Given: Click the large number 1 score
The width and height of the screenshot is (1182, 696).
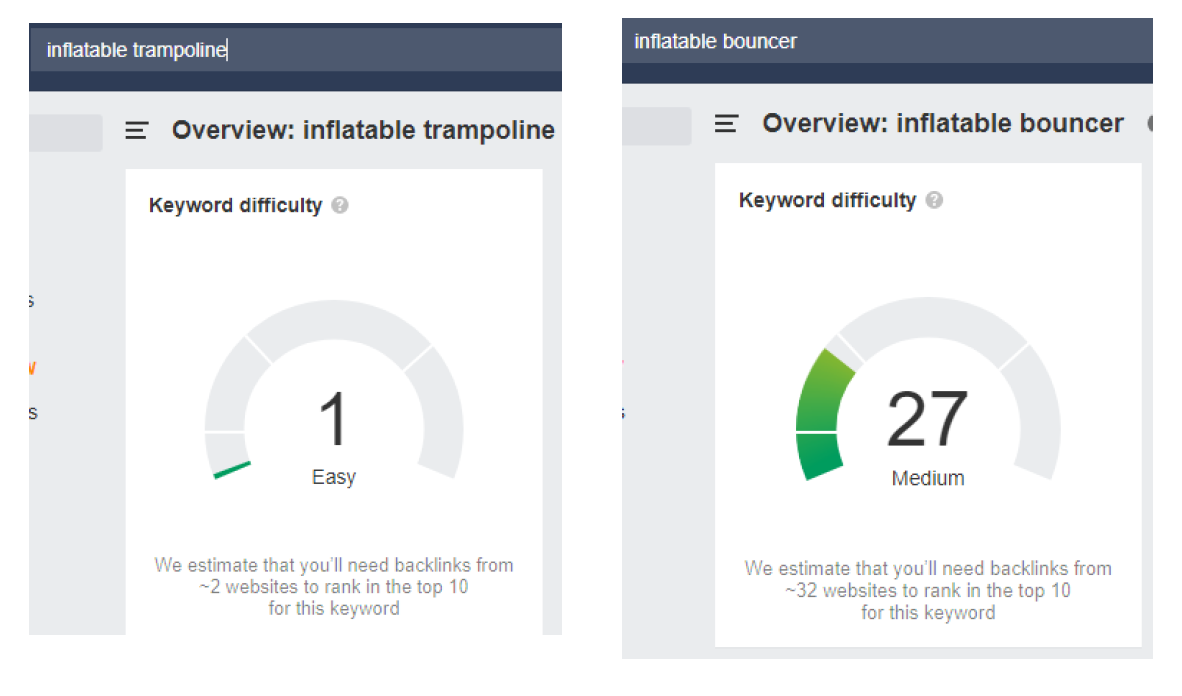Looking at the screenshot, I should click(333, 419).
